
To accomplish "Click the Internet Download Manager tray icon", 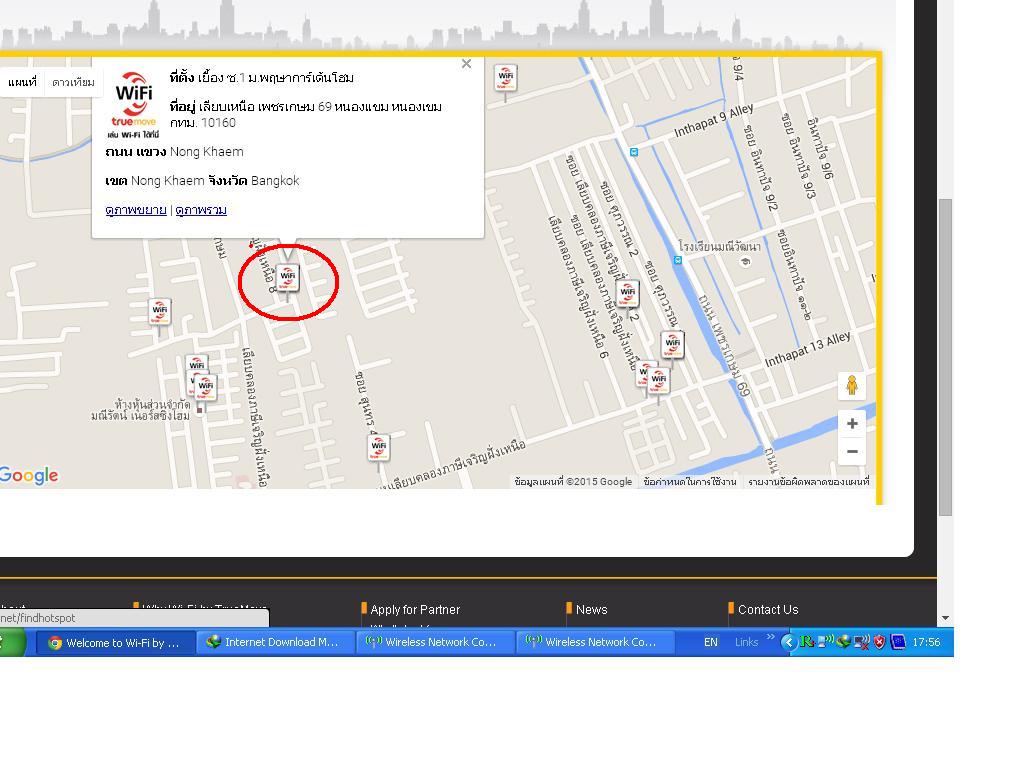I will tap(844, 643).
